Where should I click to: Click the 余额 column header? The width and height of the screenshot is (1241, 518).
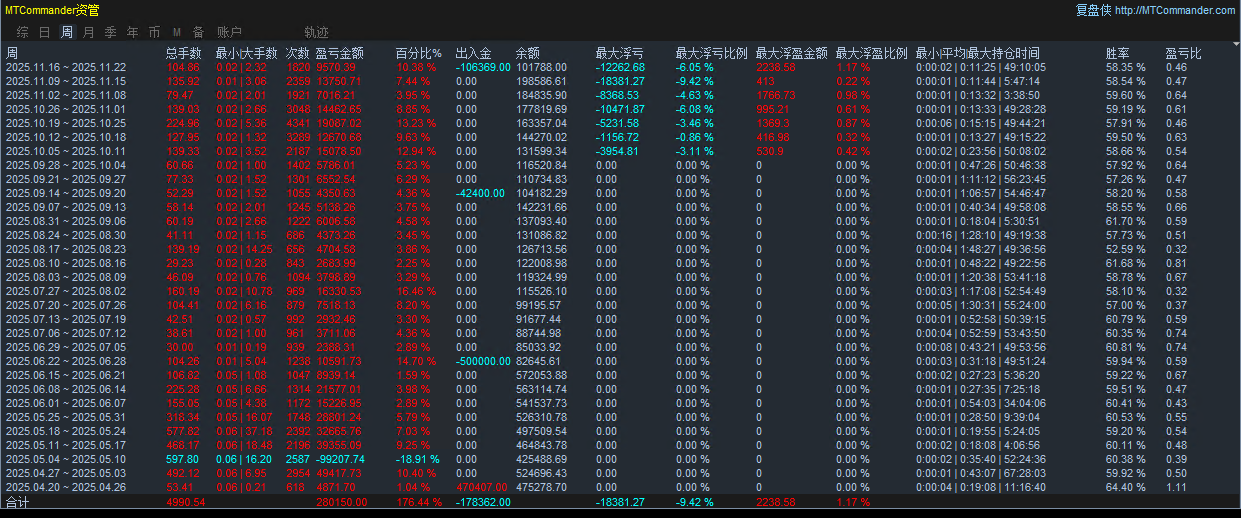[527, 53]
